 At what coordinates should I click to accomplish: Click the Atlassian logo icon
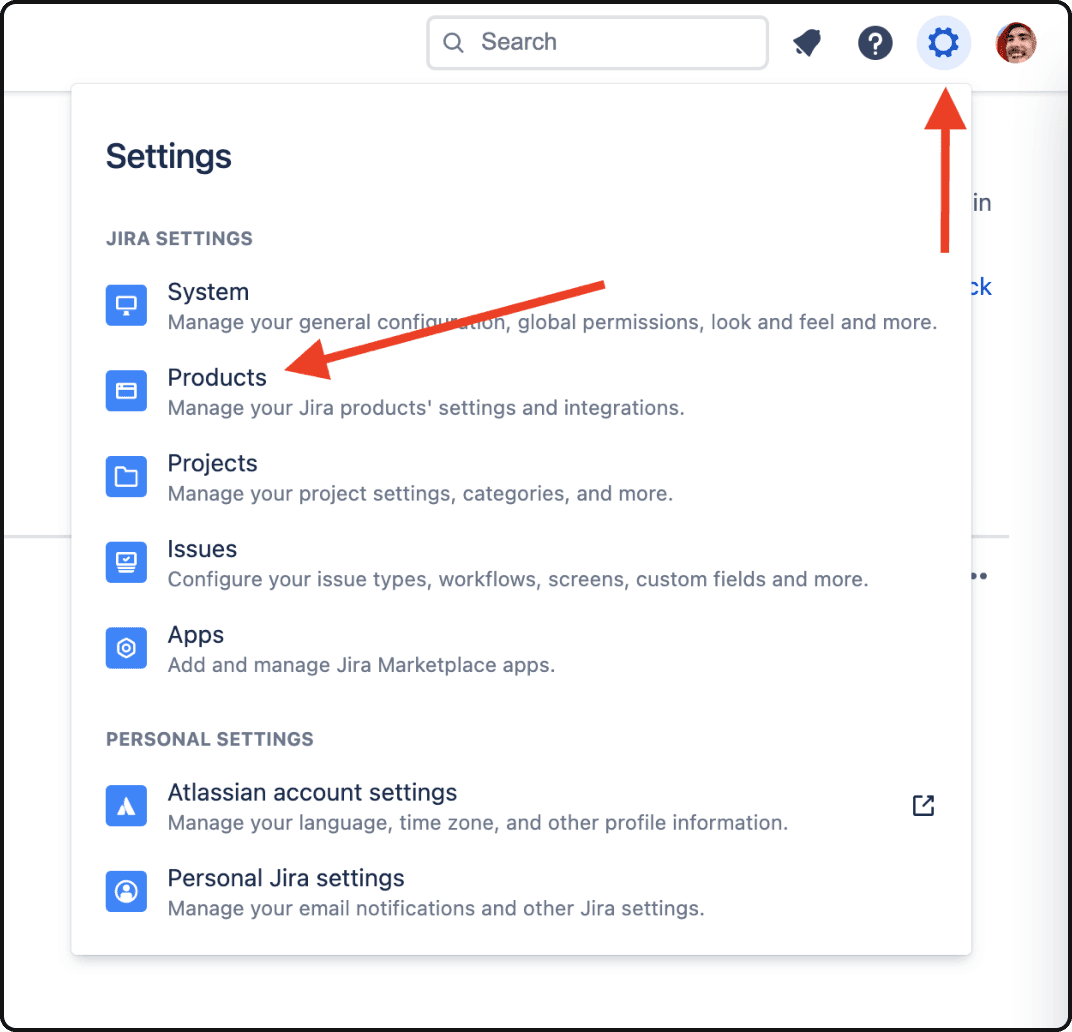tap(126, 806)
